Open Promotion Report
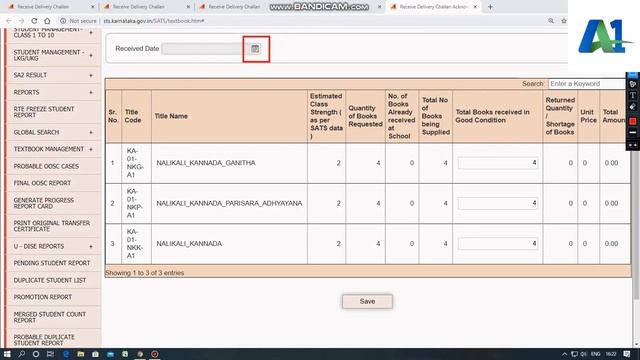The image size is (640, 360). pyautogui.click(x=43, y=297)
